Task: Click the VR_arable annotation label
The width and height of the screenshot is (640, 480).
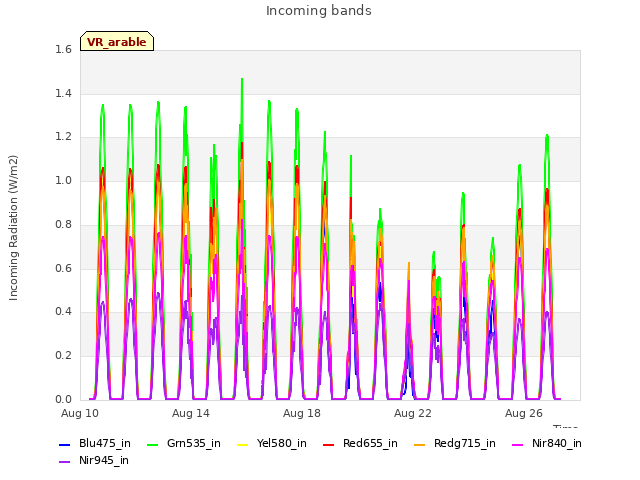Action: (x=117, y=41)
